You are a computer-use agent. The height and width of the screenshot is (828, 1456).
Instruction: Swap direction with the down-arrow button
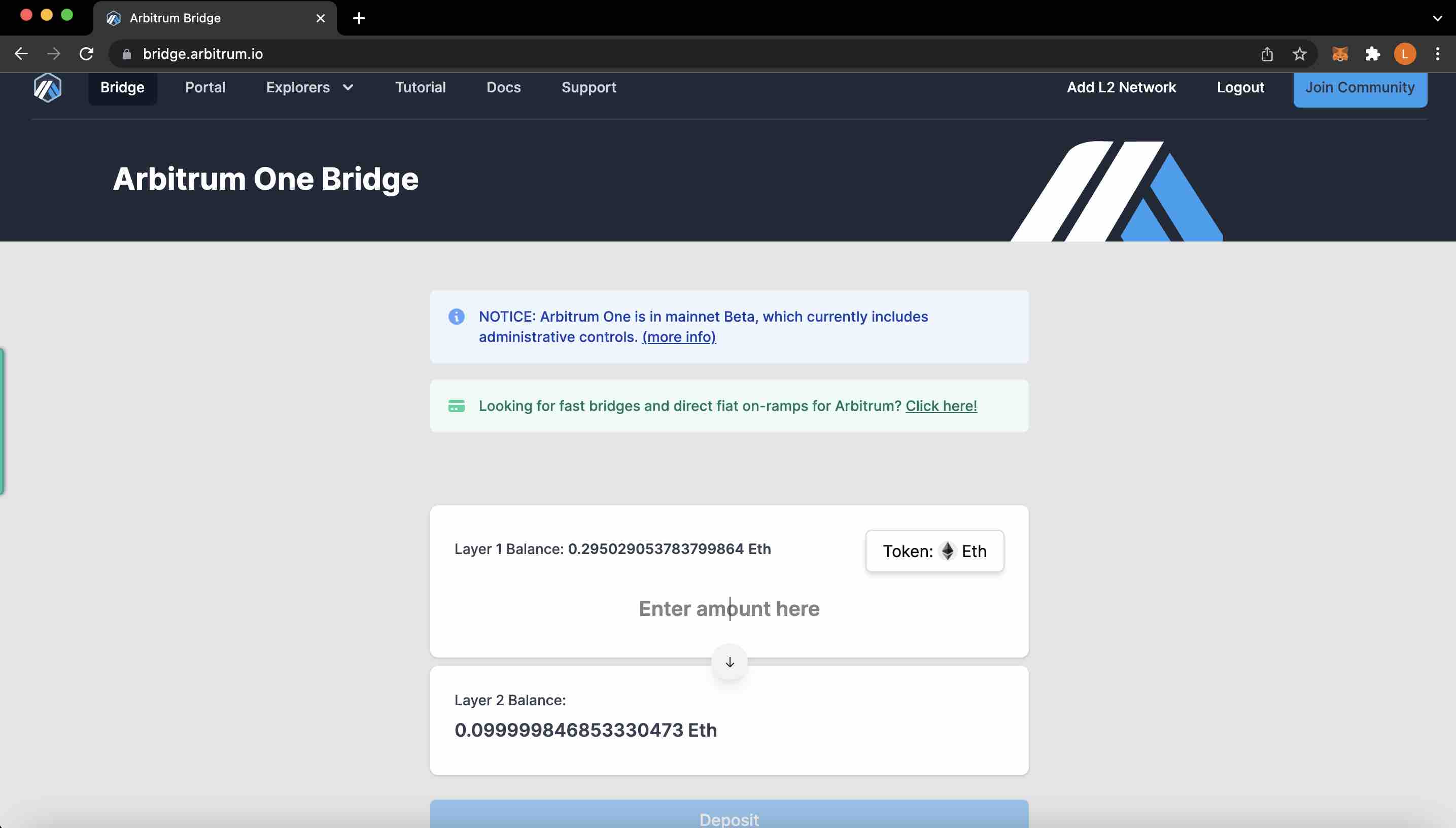(x=730, y=662)
